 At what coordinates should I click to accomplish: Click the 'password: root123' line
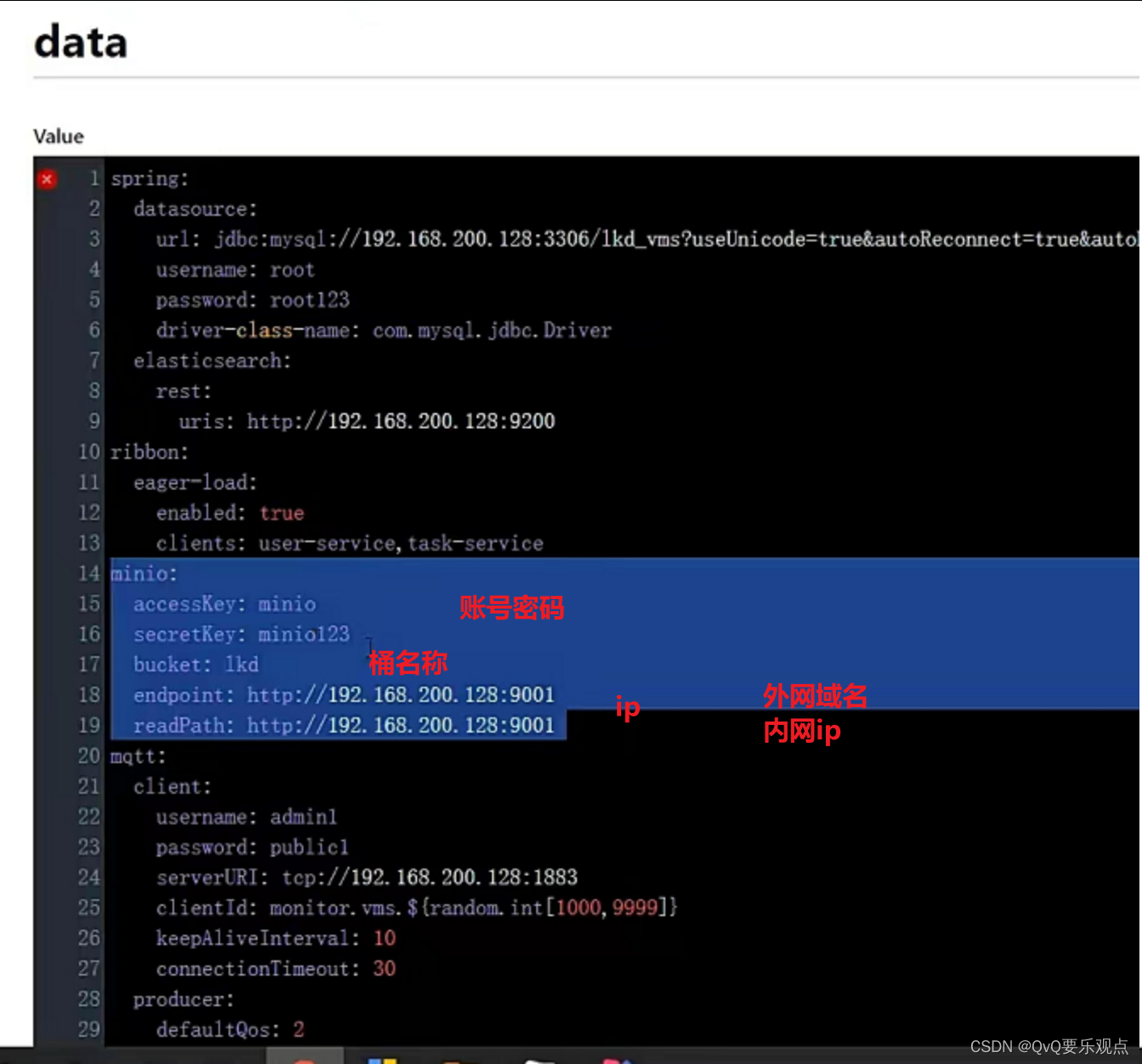pyautogui.click(x=252, y=300)
